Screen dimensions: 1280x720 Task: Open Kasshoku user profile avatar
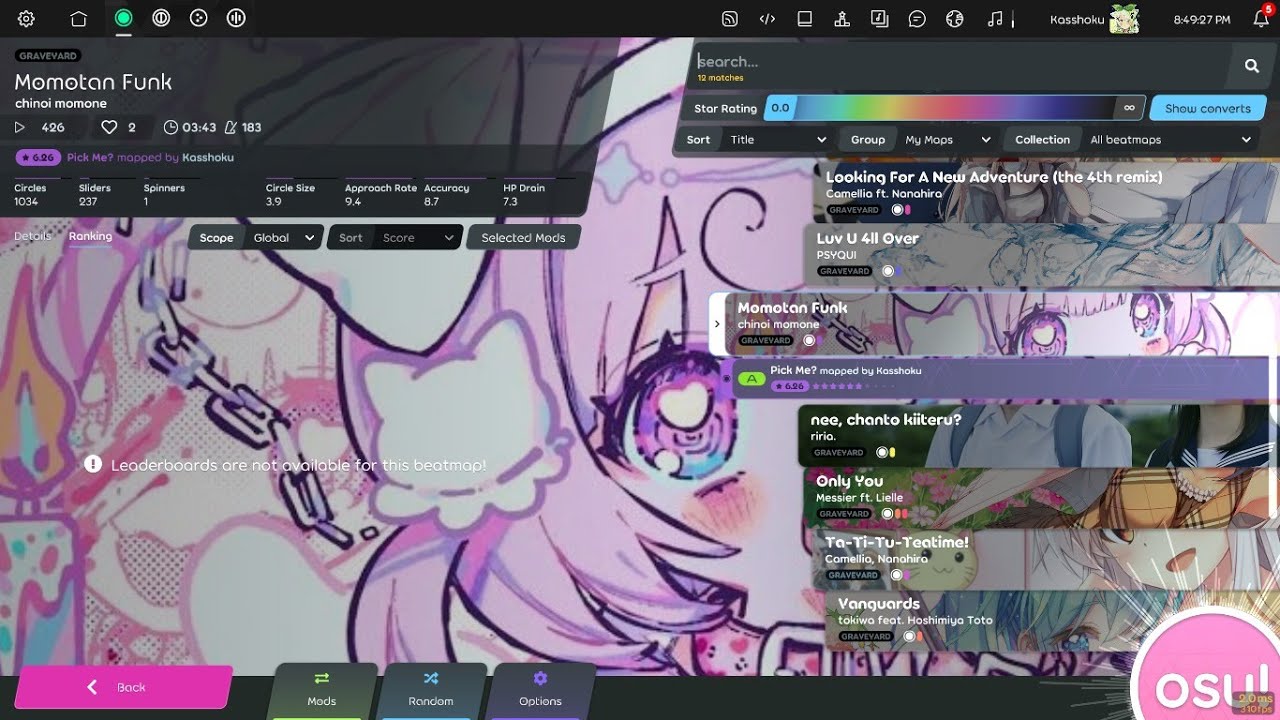(1125, 18)
